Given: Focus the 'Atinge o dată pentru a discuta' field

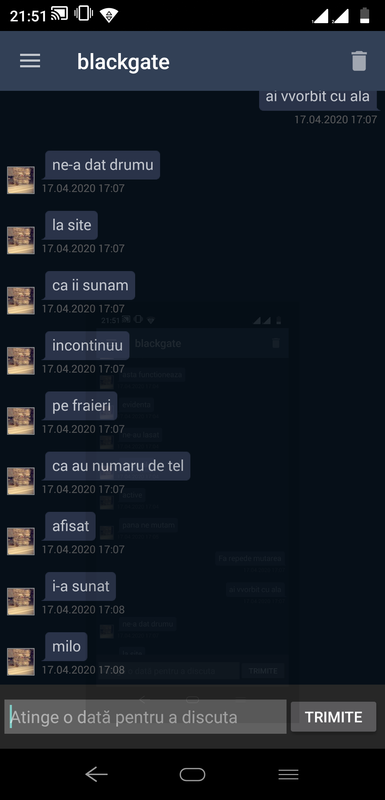Looking at the screenshot, I should click(x=145, y=717).
